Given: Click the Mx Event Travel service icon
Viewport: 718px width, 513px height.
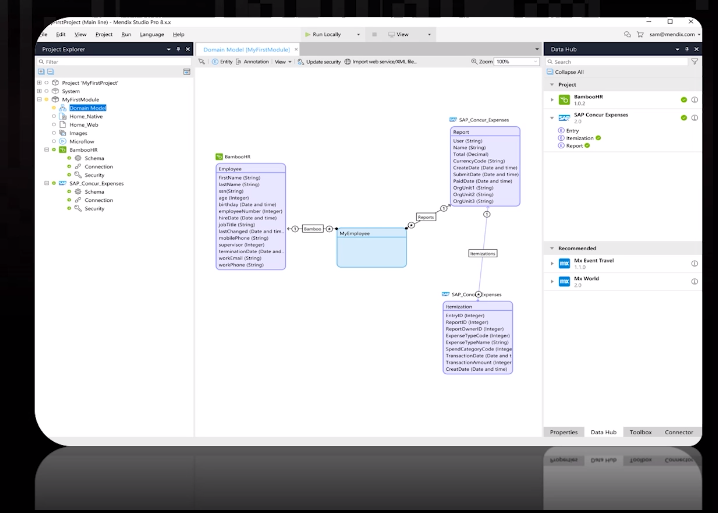Looking at the screenshot, I should 564,264.
